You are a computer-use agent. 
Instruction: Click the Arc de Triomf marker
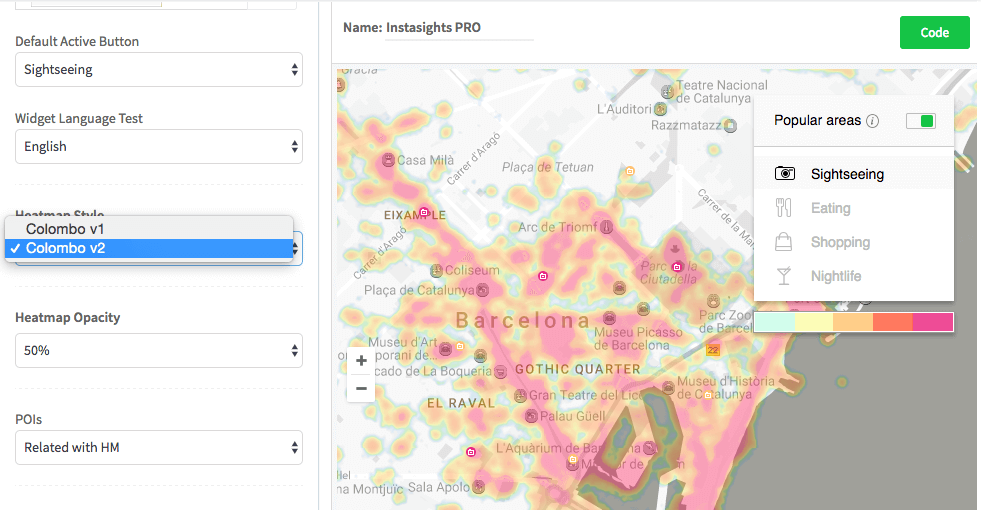[606, 227]
